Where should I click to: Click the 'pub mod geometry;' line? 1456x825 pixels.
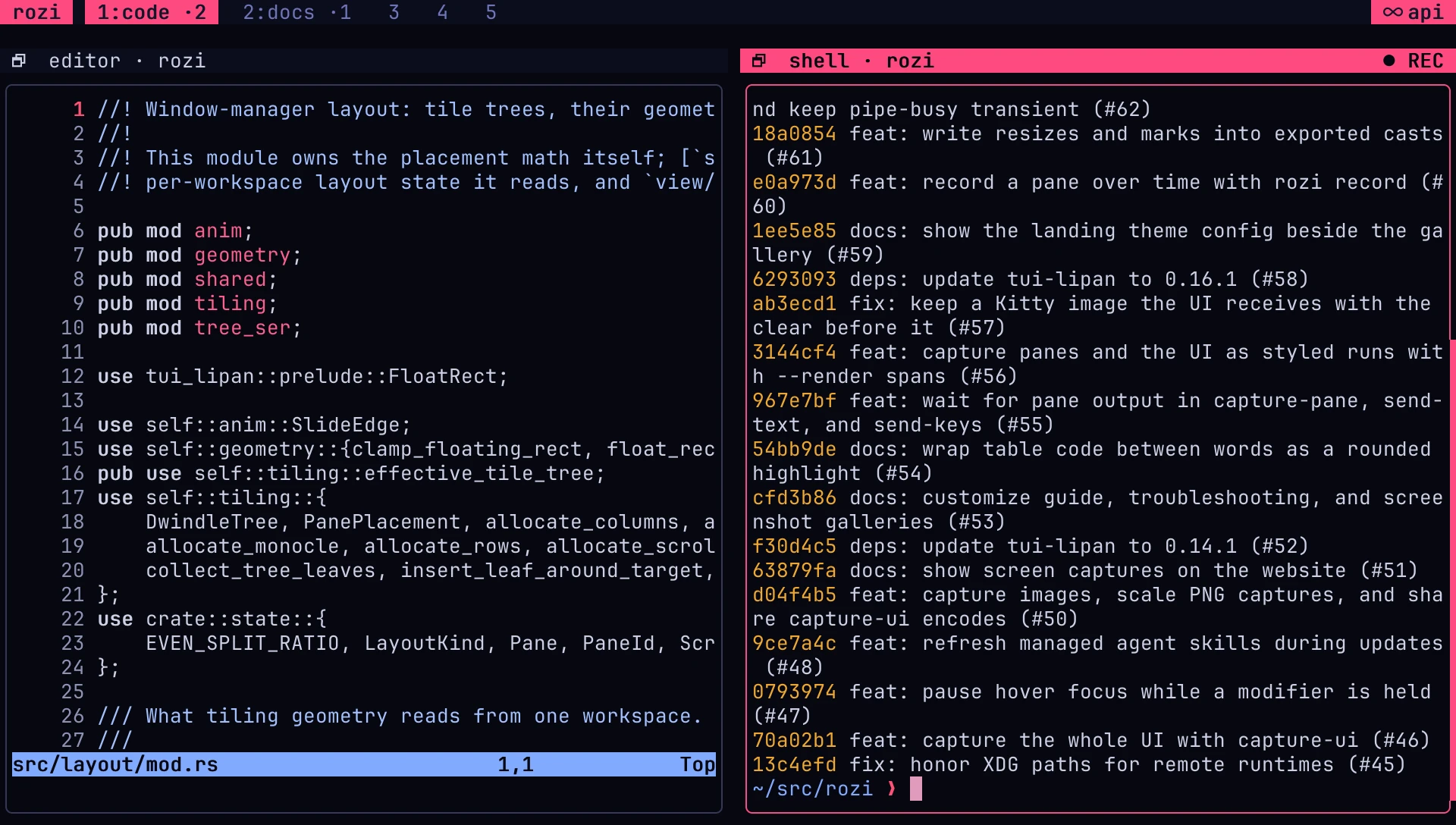pos(200,255)
